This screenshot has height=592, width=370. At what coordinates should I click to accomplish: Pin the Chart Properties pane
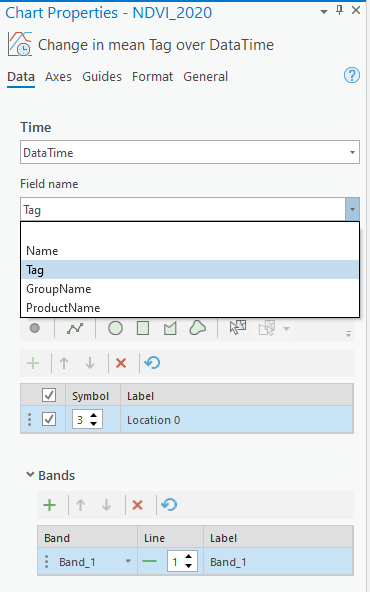[x=339, y=11]
